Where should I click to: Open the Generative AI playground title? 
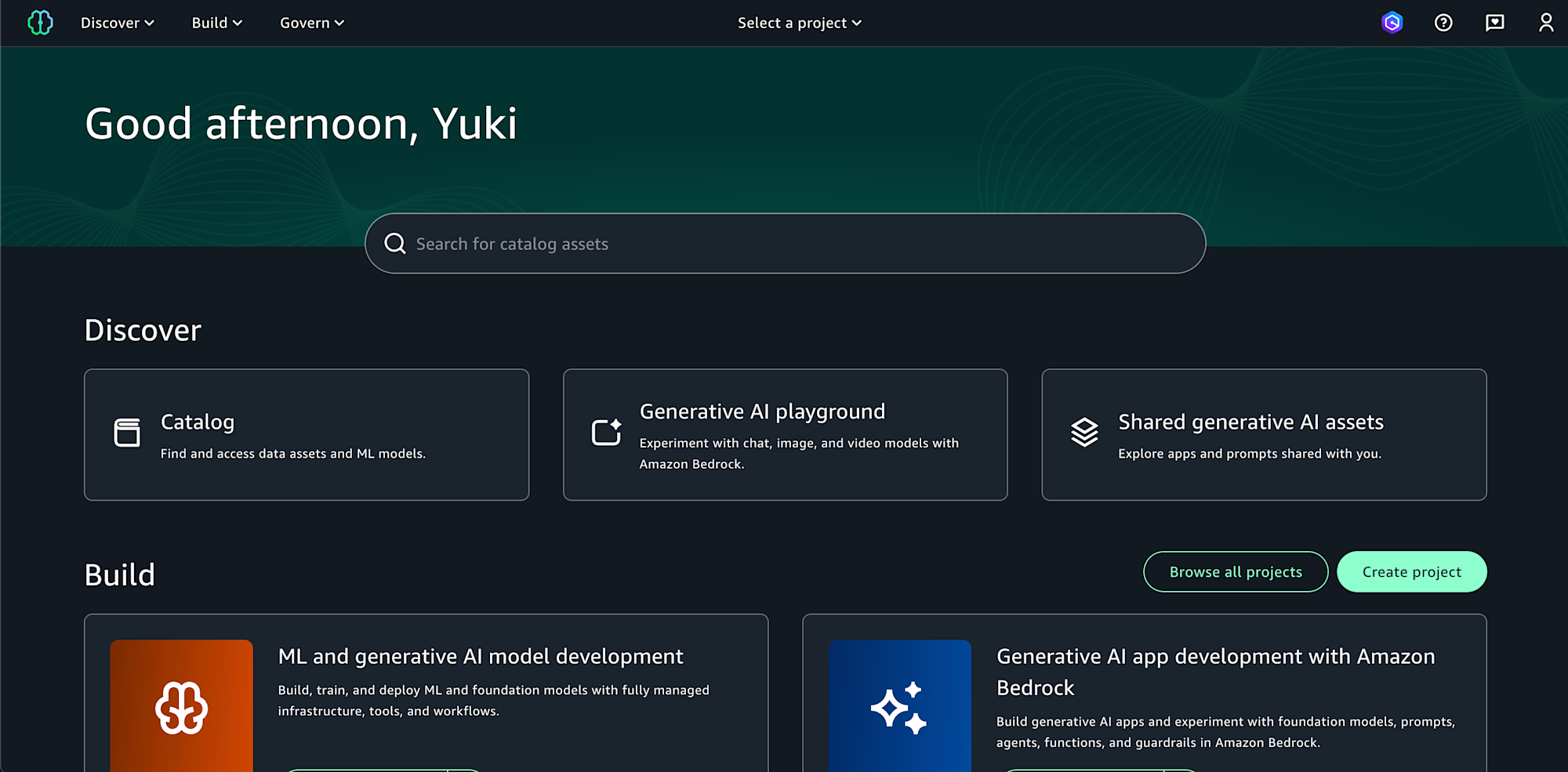point(762,411)
